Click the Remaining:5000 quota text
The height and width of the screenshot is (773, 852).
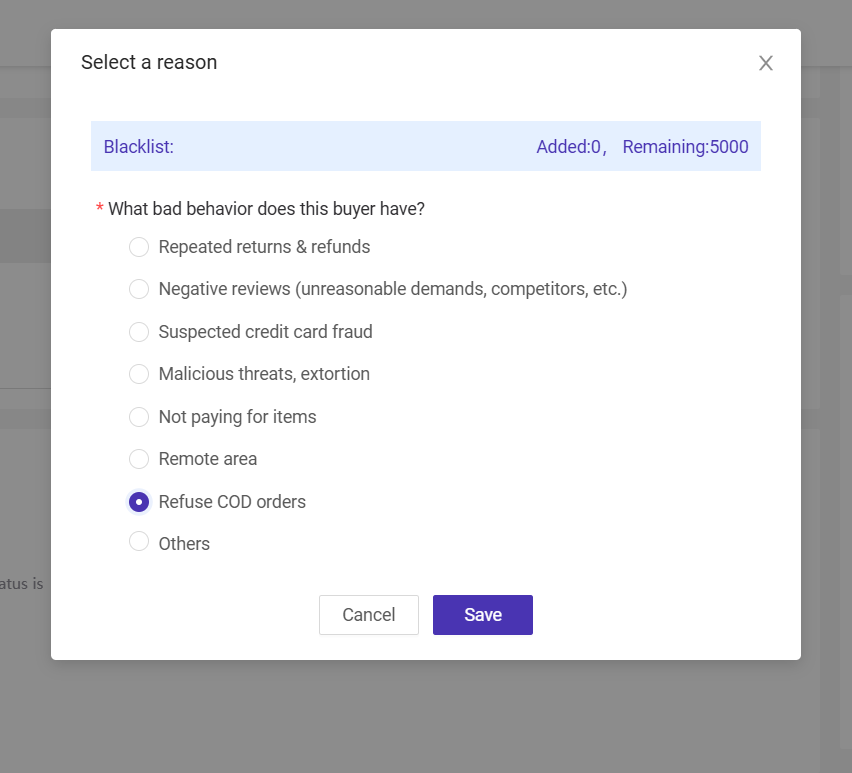click(685, 146)
